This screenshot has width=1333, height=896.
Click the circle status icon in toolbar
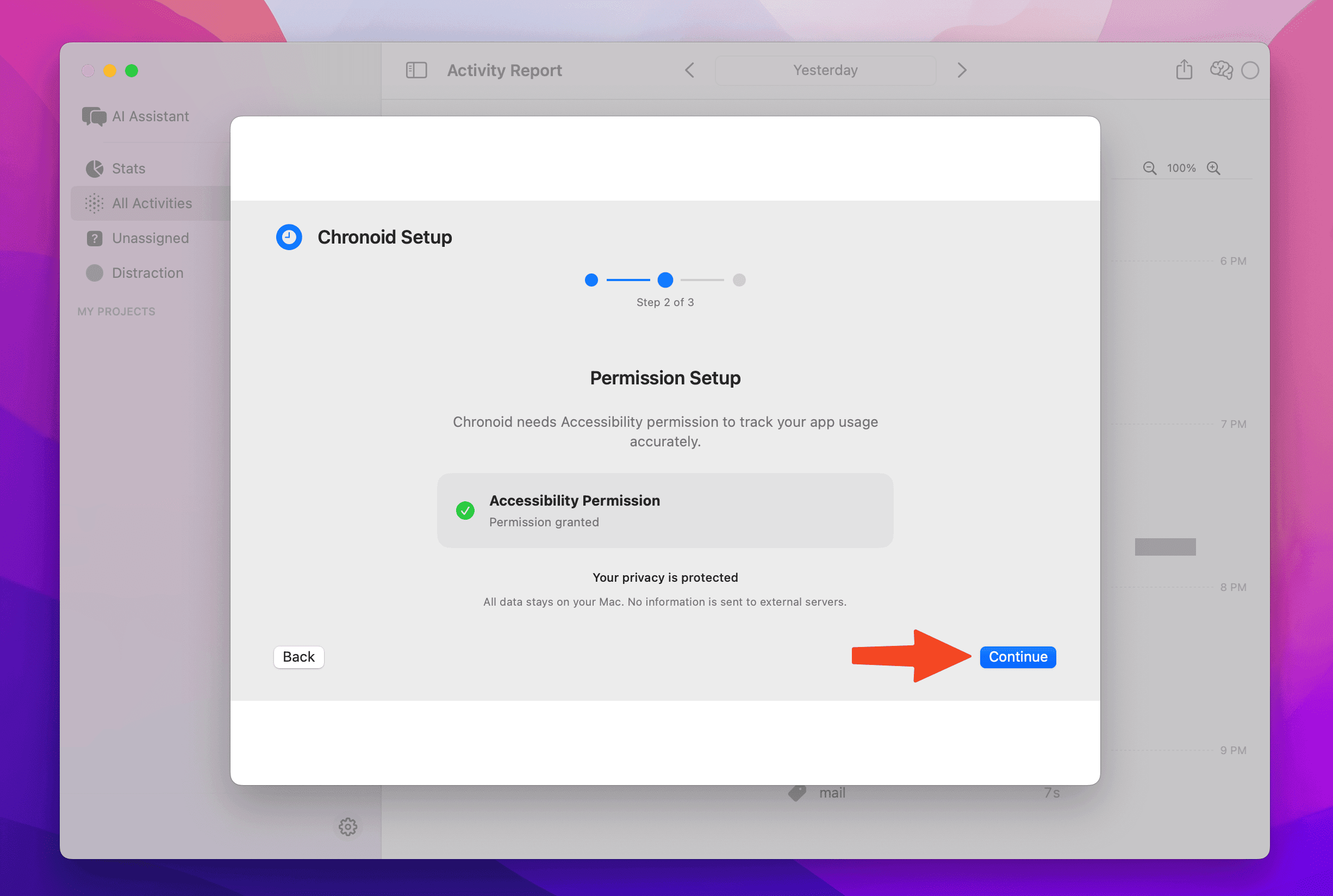coord(1250,70)
